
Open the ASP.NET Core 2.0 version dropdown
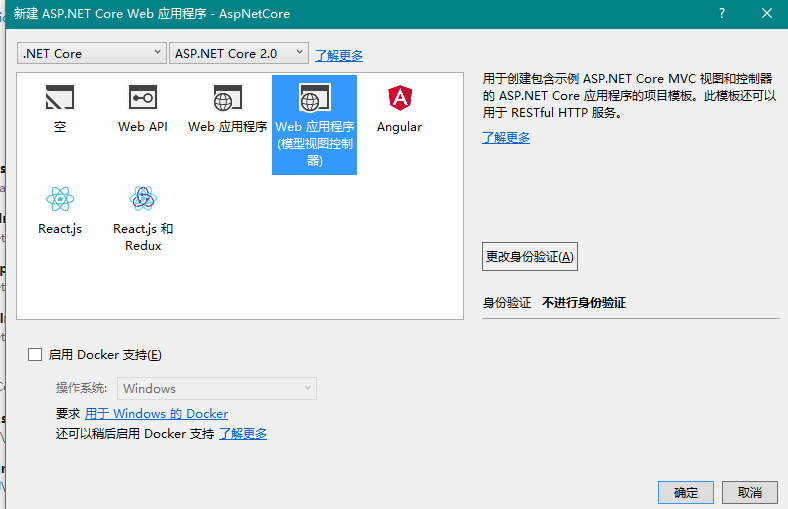click(x=239, y=53)
